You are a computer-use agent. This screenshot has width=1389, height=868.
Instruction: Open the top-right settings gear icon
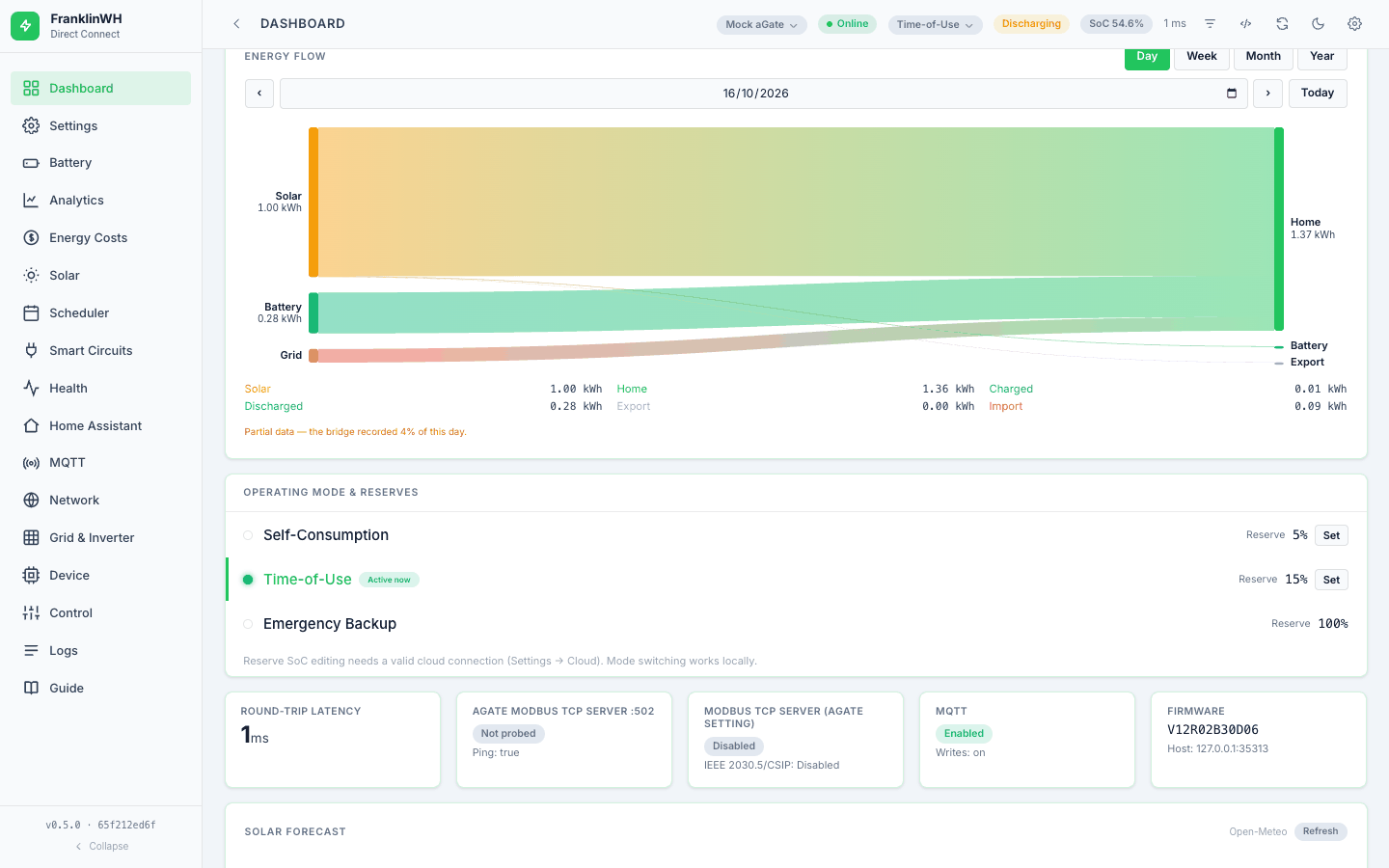click(1354, 24)
